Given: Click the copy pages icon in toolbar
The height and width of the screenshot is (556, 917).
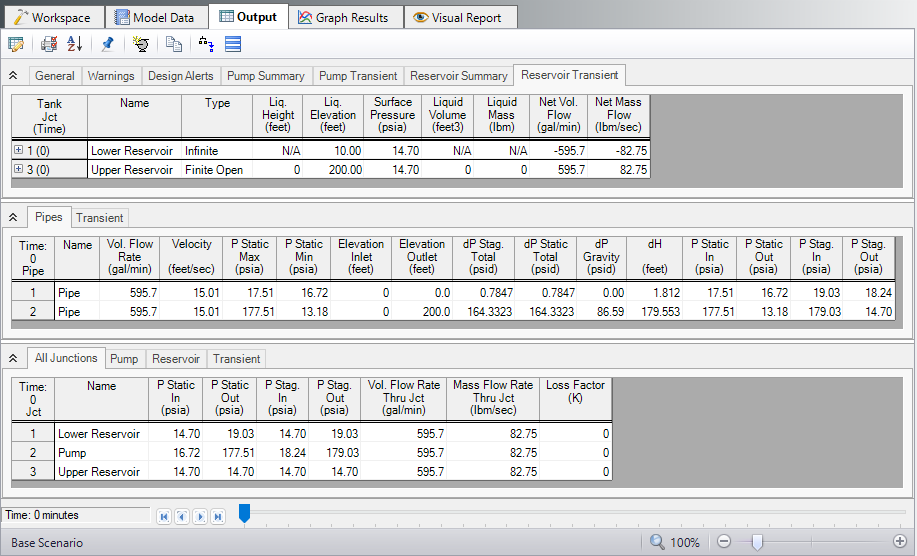Looking at the screenshot, I should point(174,44).
